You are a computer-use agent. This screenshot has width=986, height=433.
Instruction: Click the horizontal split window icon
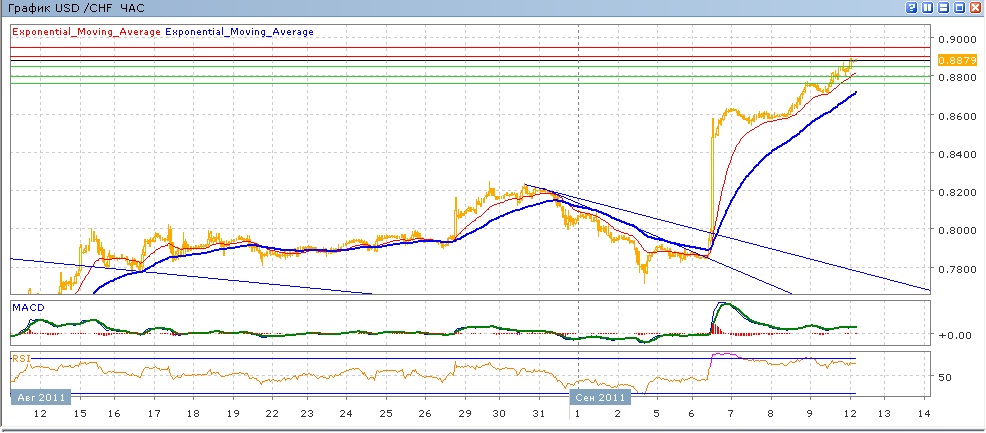(944, 8)
